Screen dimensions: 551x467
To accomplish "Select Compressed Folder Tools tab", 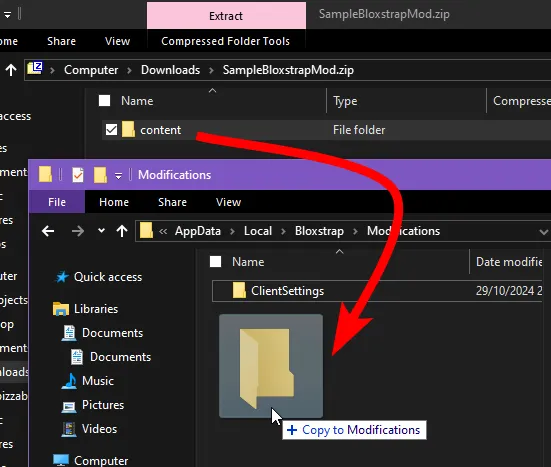I will point(225,41).
